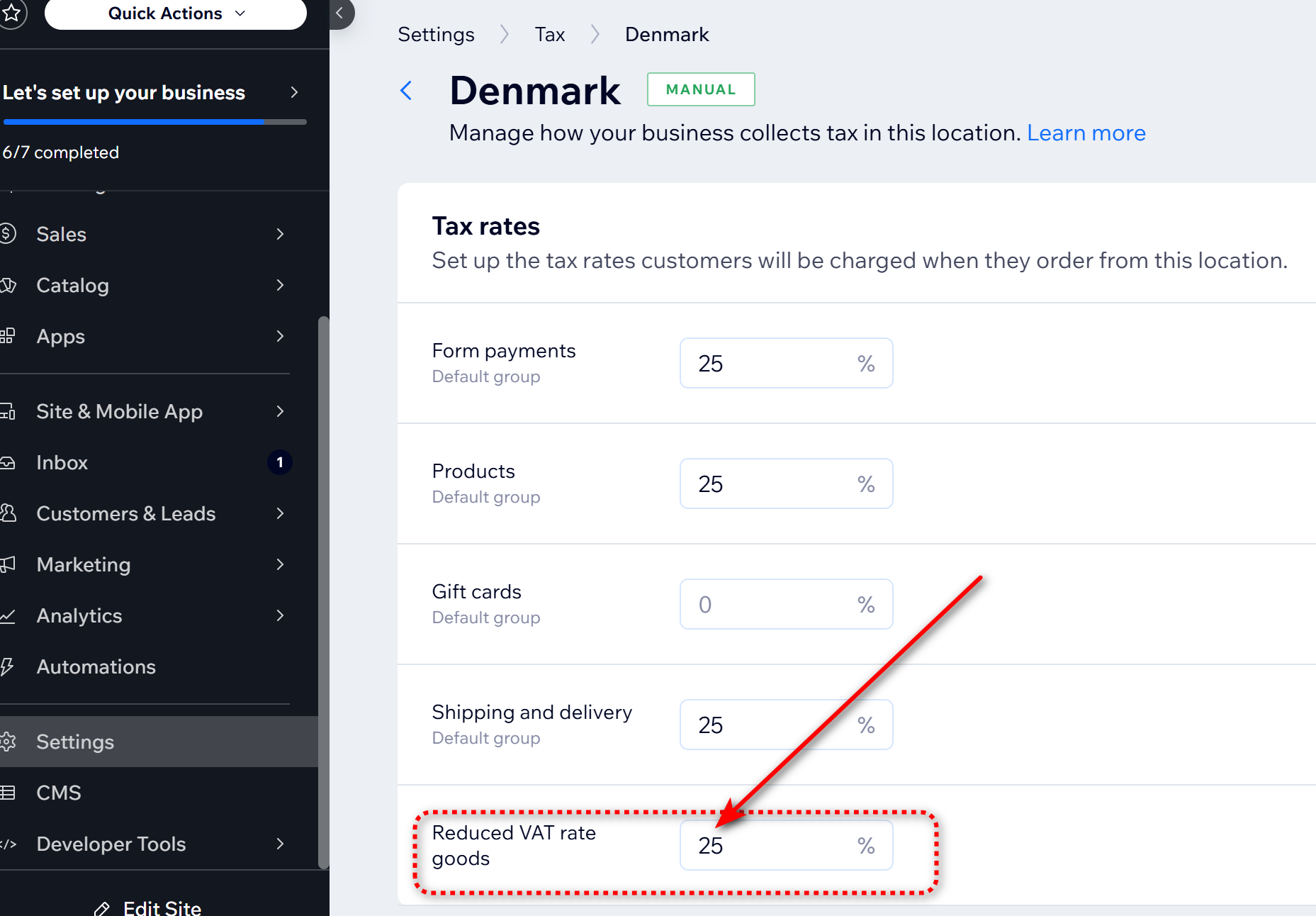Open the Analytics menu item
The height and width of the screenshot is (916, 1316).
coord(79,615)
